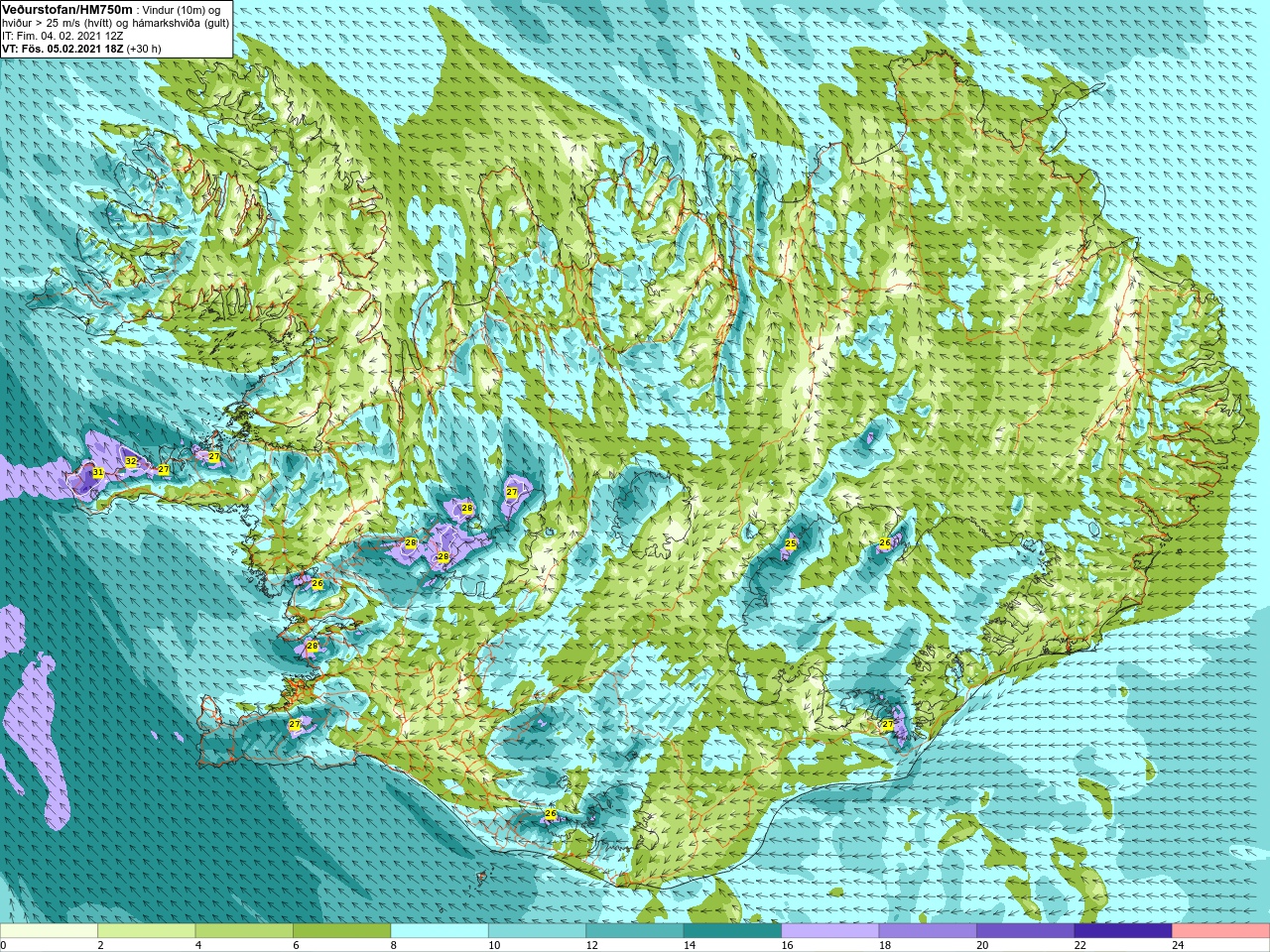
Task: Click the 'Vindur (10m) og' description text
Action: [x=181, y=10]
